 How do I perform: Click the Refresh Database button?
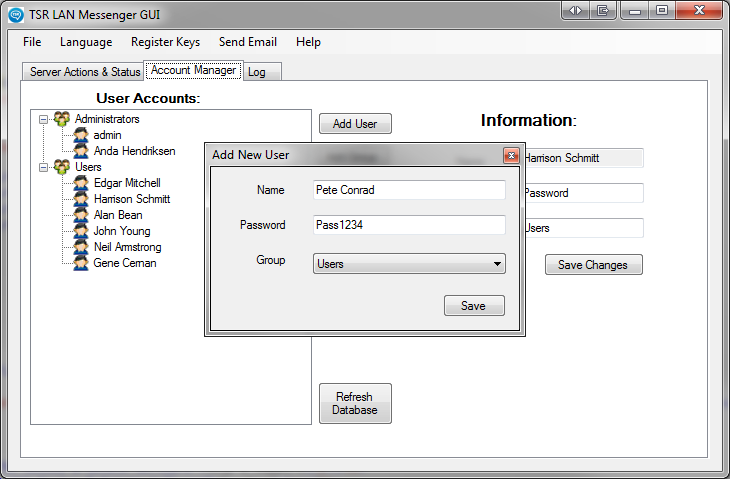tap(354, 403)
